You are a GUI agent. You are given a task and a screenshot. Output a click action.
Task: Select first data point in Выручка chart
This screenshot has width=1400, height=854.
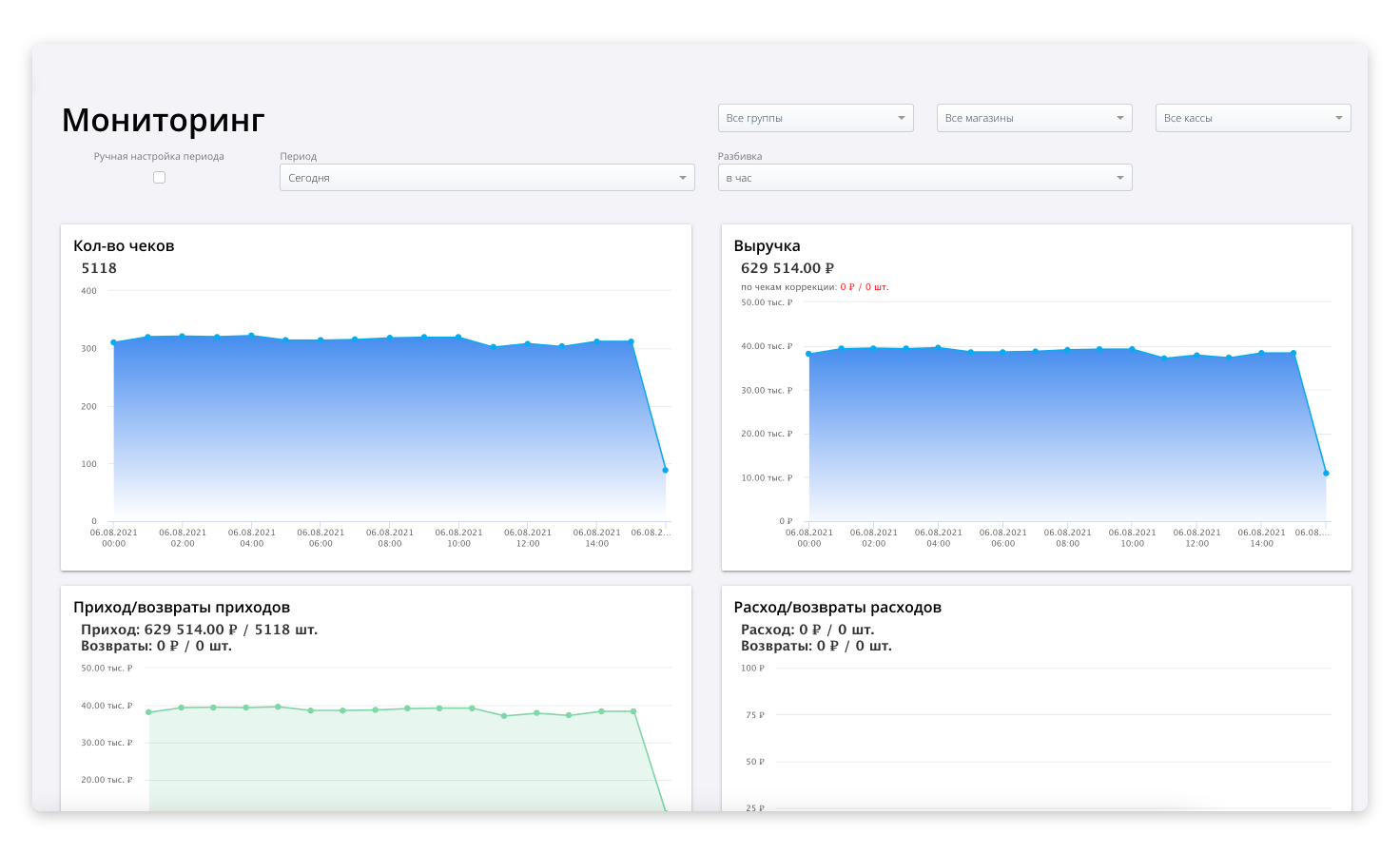coord(809,354)
